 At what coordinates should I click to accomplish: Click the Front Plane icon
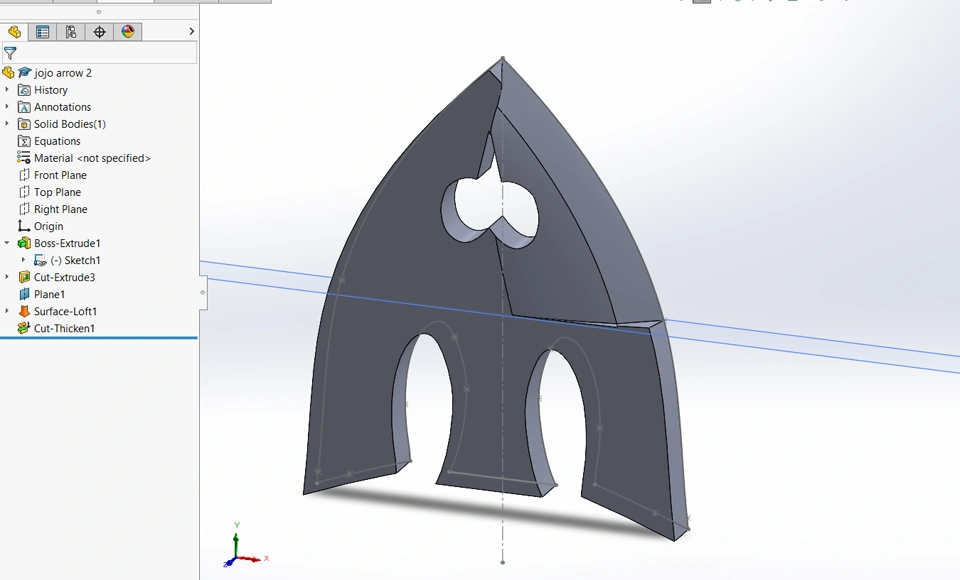tap(24, 175)
